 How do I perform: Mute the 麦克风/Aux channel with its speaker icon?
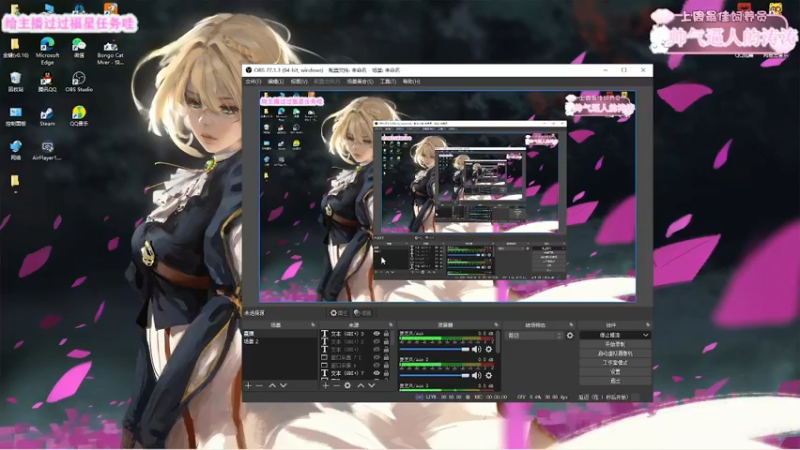click(x=477, y=349)
